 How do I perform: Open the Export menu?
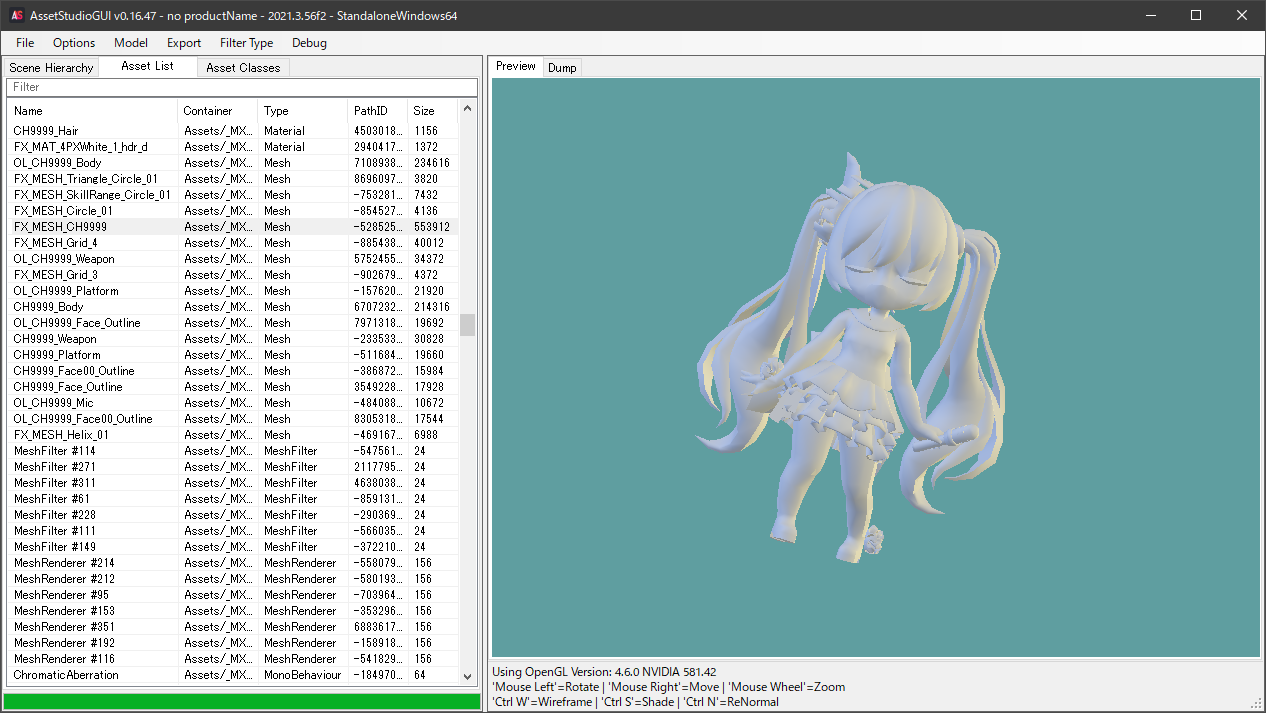tap(184, 43)
